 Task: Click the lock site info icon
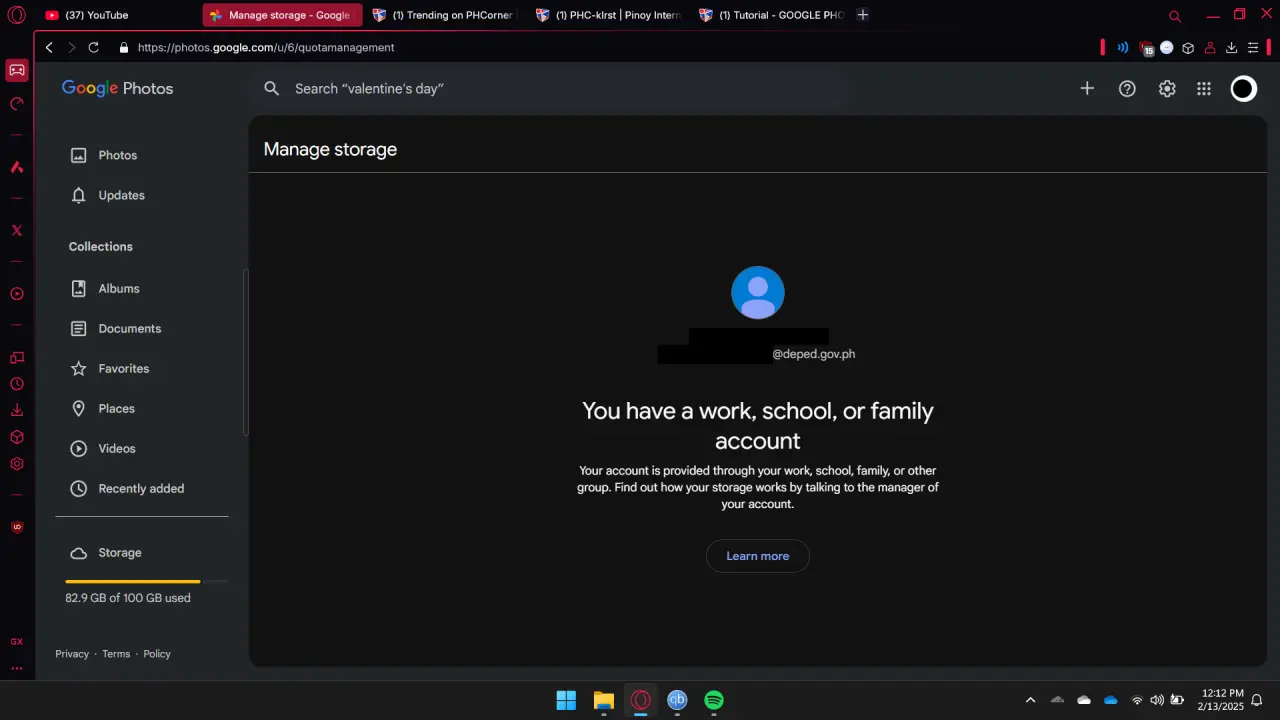(124, 47)
